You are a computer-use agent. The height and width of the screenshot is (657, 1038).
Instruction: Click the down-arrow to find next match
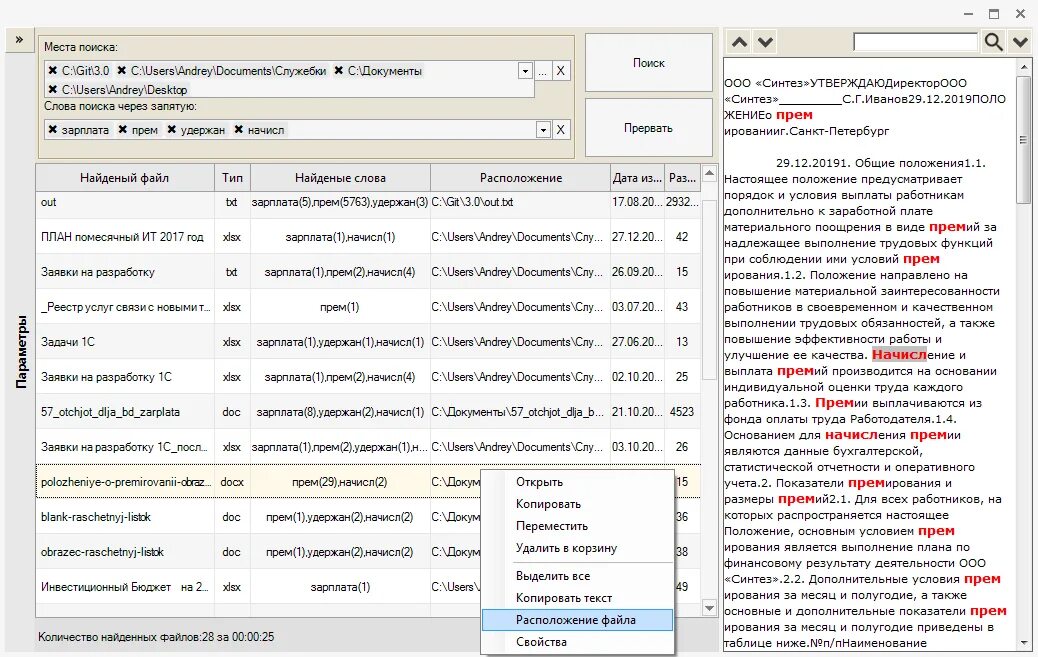(x=763, y=42)
